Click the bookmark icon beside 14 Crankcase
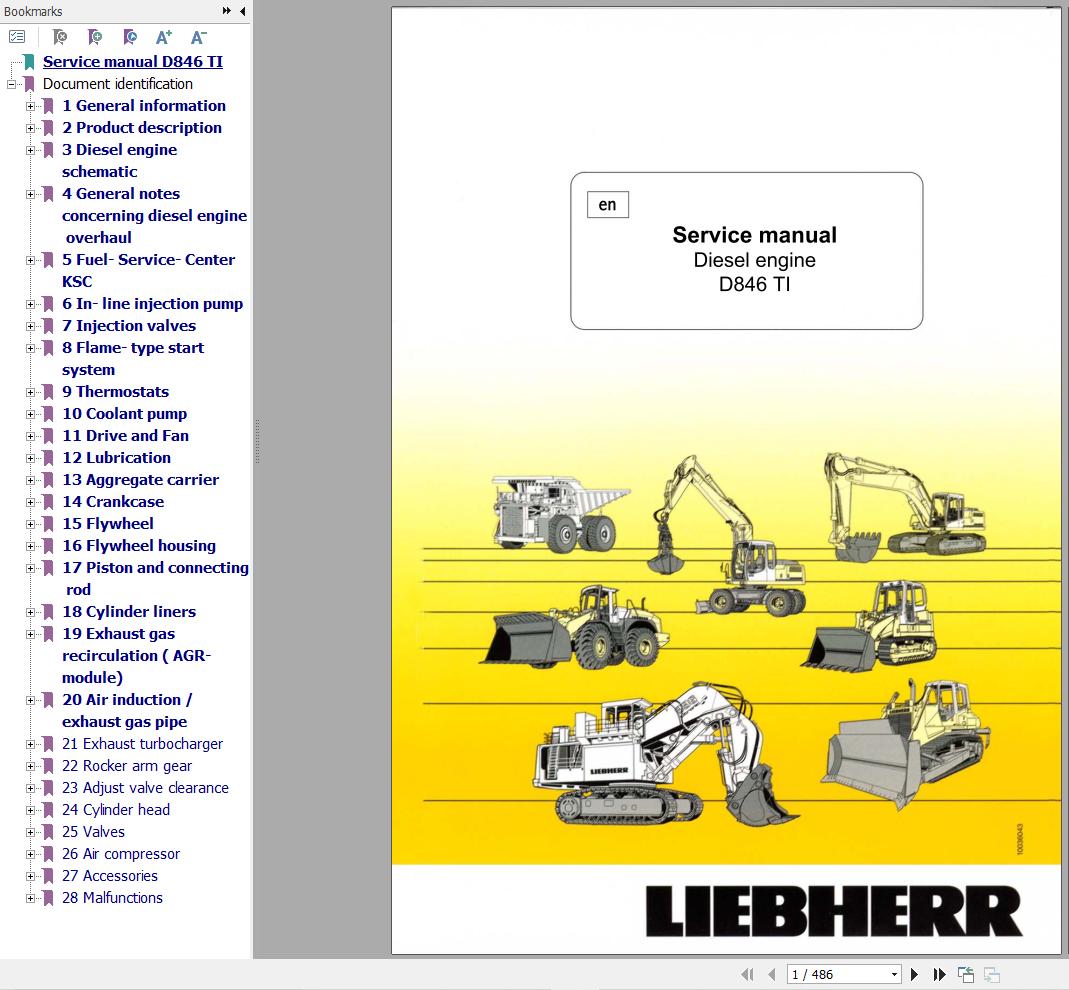This screenshot has width=1069, height=990. click(48, 502)
